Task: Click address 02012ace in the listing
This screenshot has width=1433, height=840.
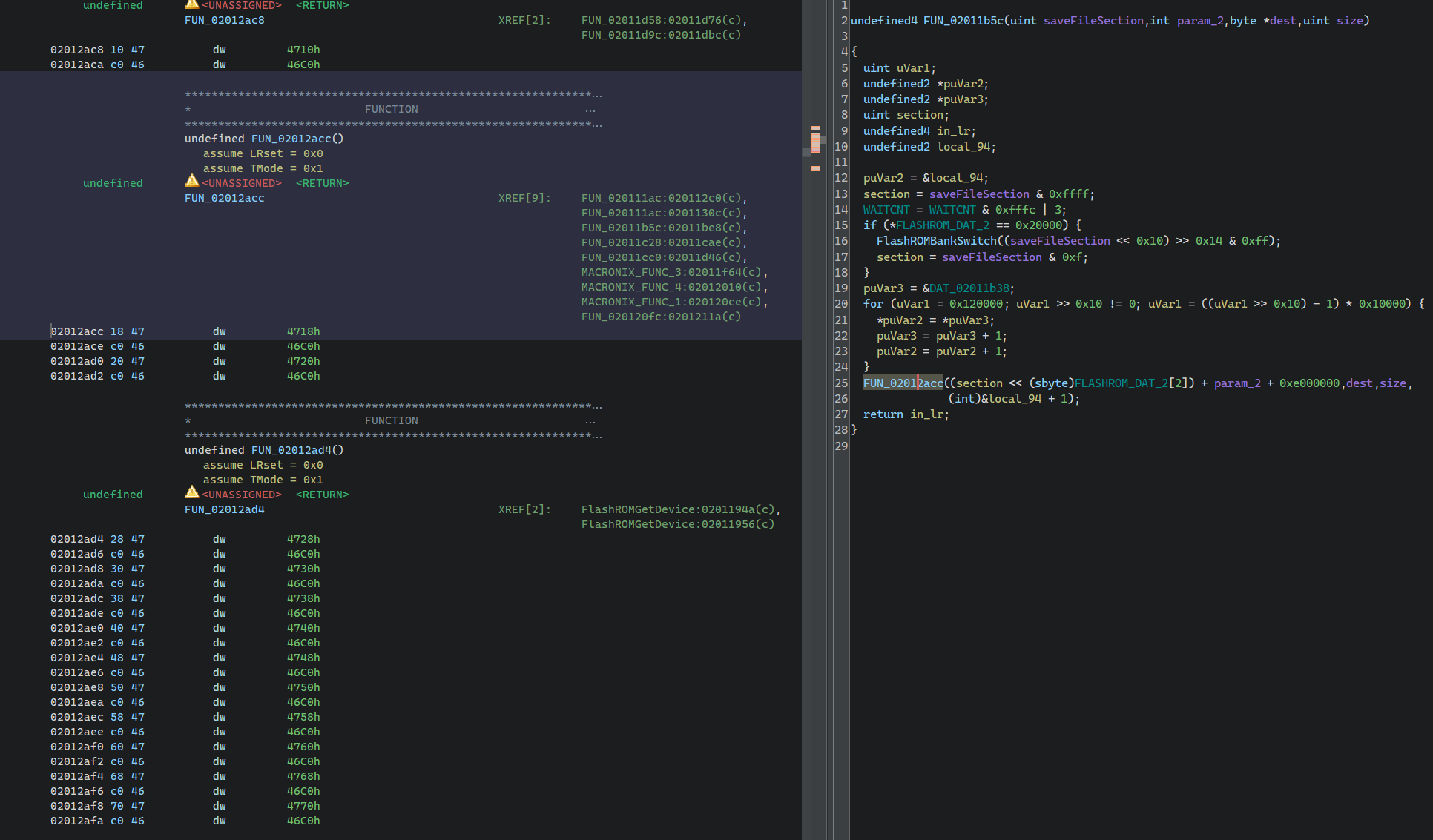Action: pos(77,346)
